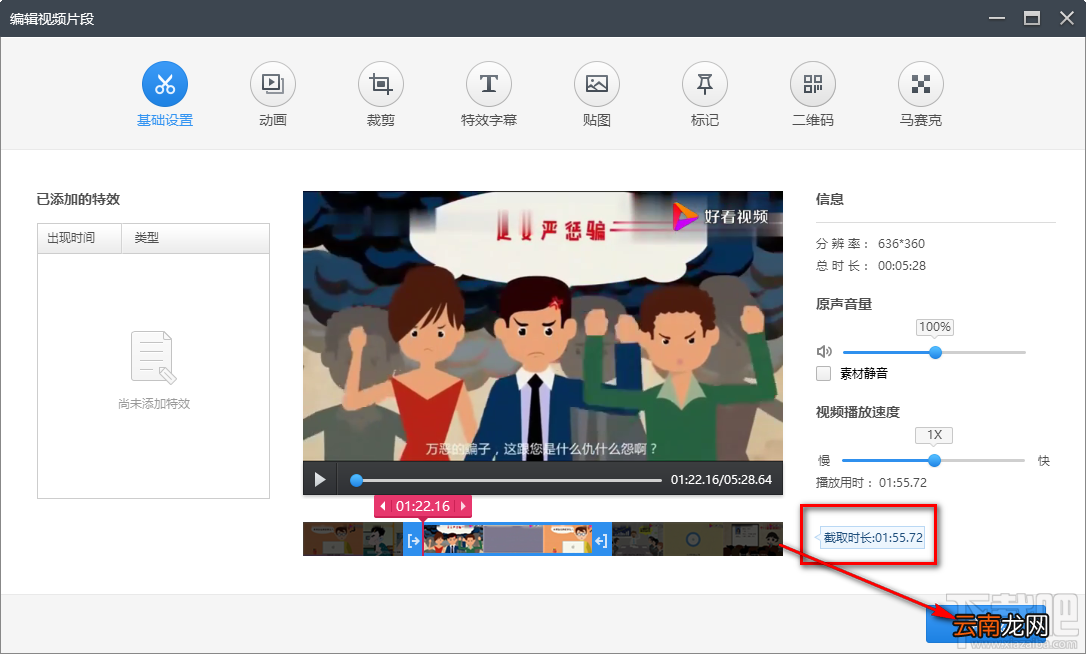The width and height of the screenshot is (1086, 654).
Task: Click the 100% volume value label
Action: [935, 327]
